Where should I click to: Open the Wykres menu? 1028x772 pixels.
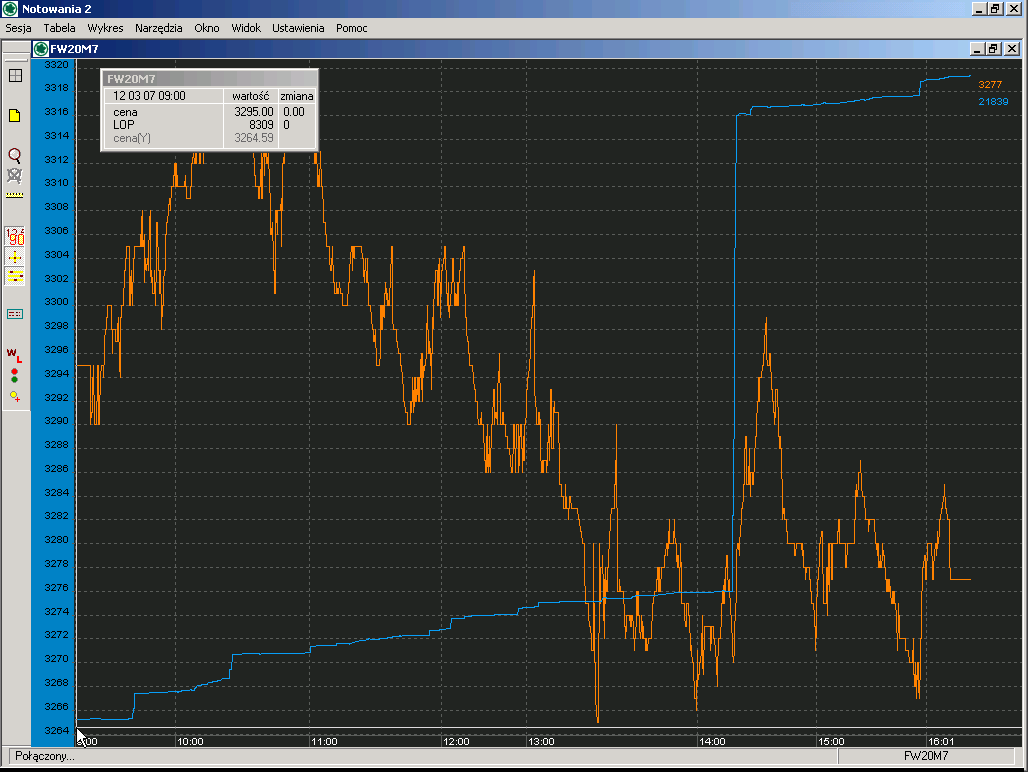105,28
